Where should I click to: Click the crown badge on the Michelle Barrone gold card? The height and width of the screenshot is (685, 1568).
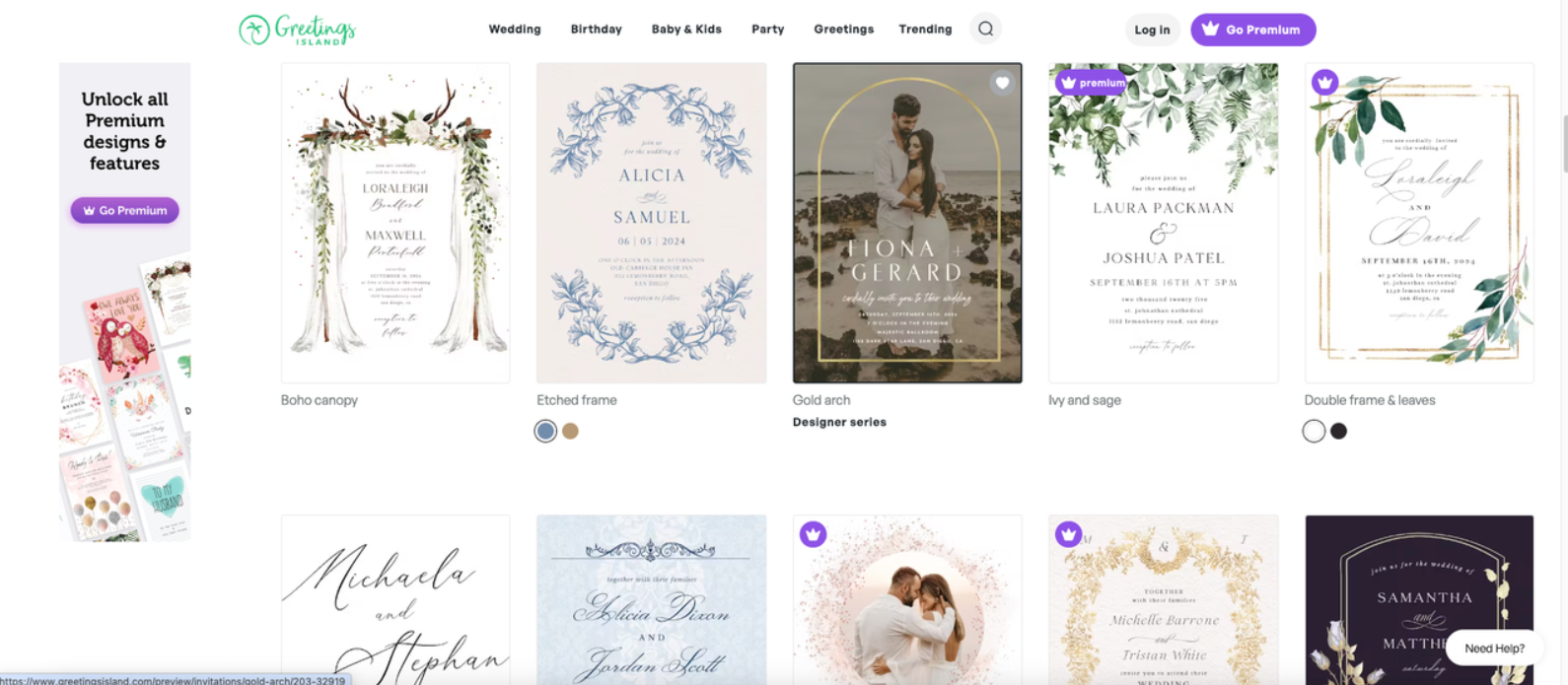(1068, 534)
